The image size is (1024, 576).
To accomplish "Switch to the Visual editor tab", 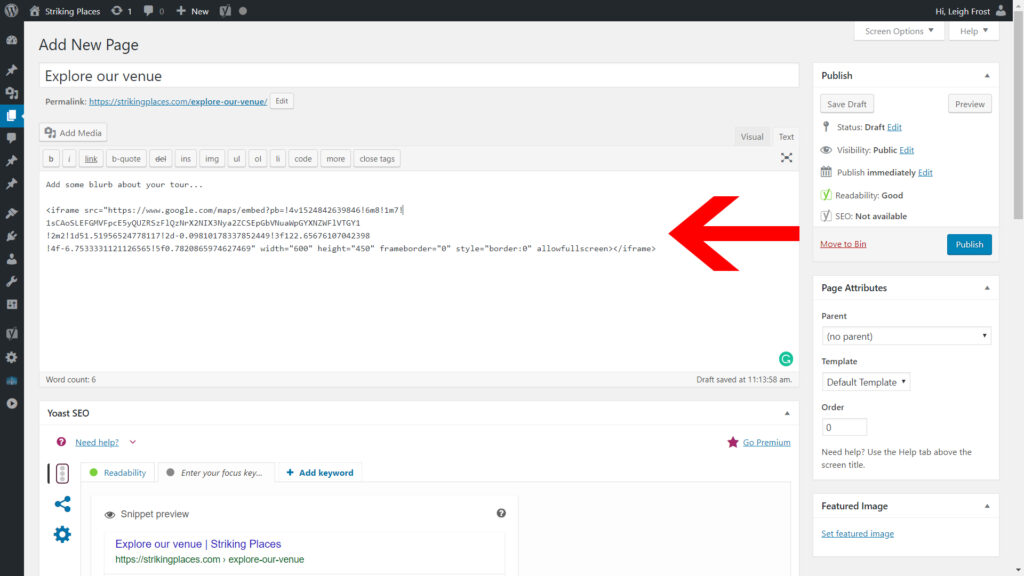I will 752,137.
